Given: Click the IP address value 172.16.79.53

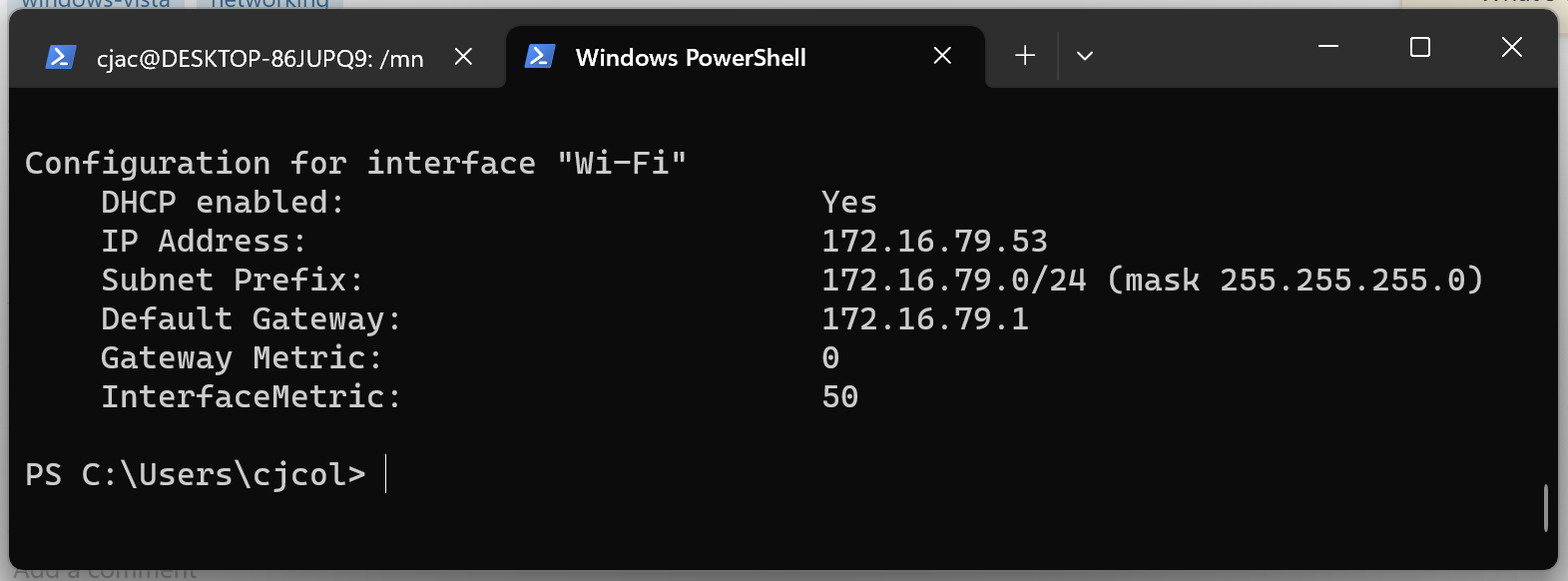Looking at the screenshot, I should point(934,242).
